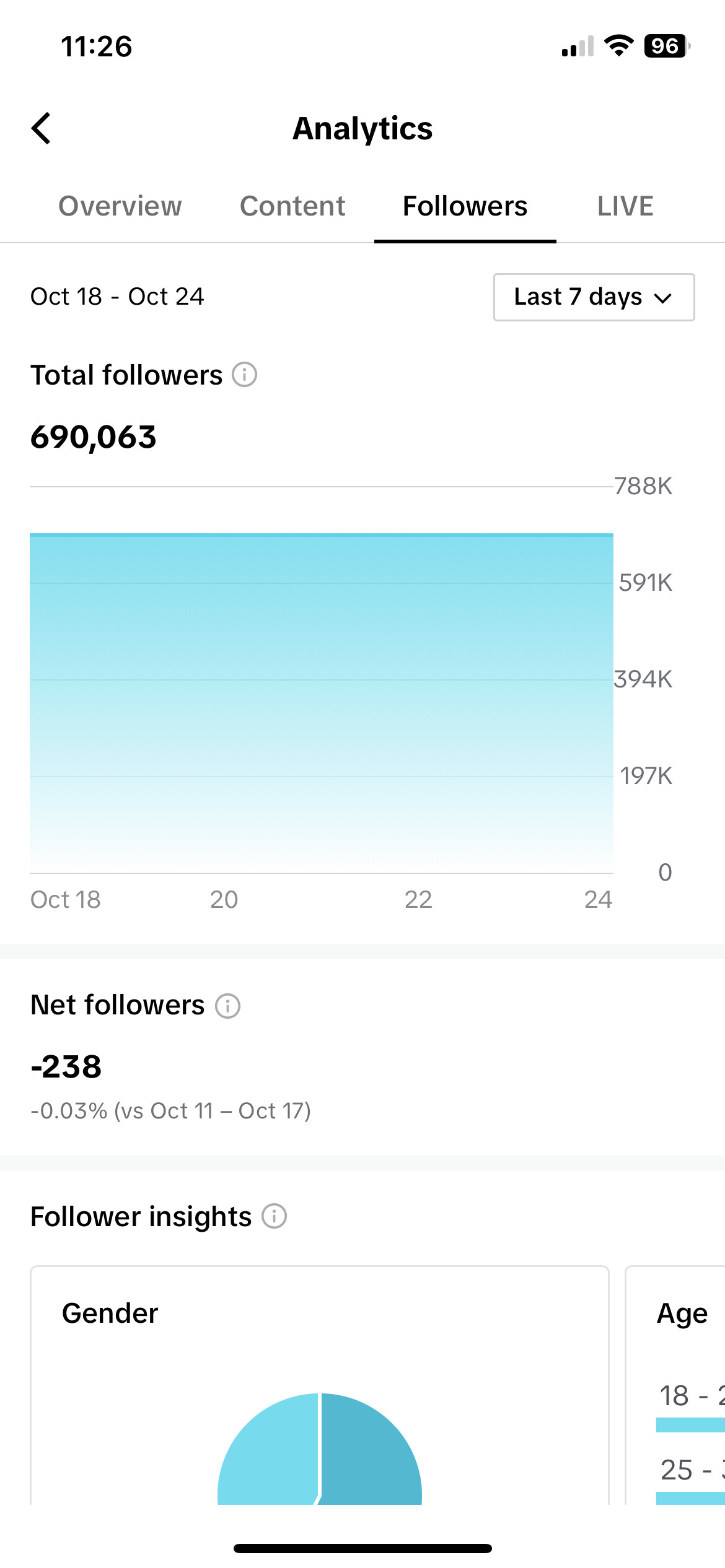Tap the total followers area chart
This screenshot has width=725, height=1568.
click(x=322, y=703)
